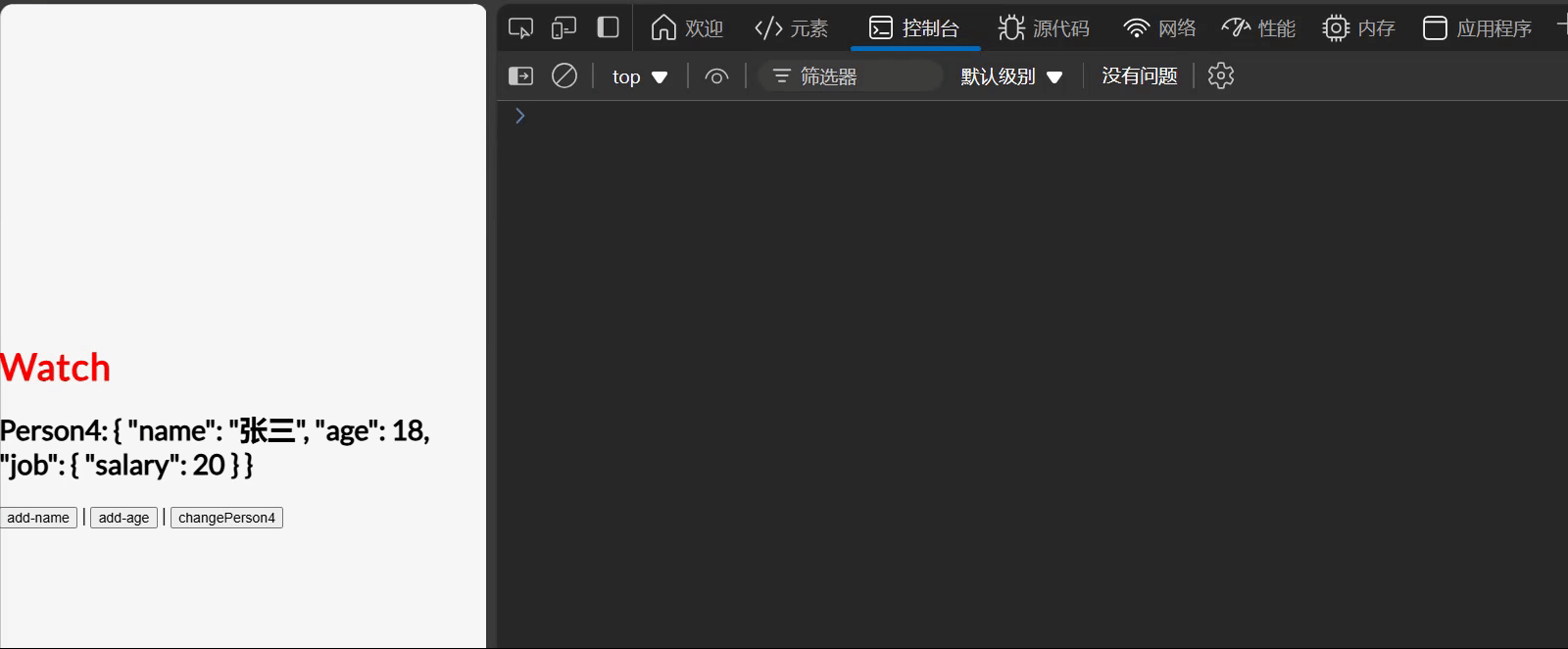Clear the console output

pos(564,75)
